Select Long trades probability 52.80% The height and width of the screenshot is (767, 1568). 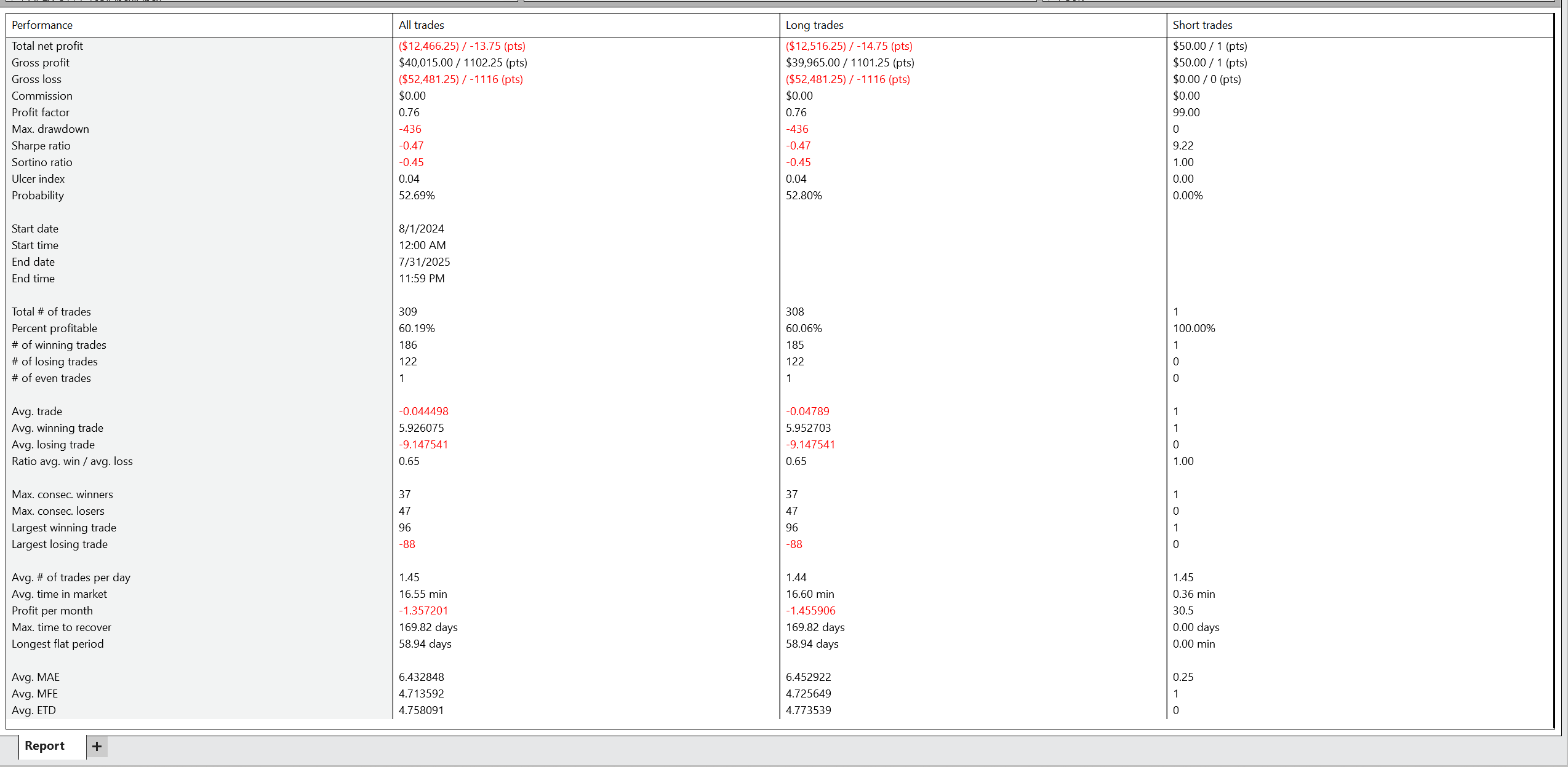point(804,196)
